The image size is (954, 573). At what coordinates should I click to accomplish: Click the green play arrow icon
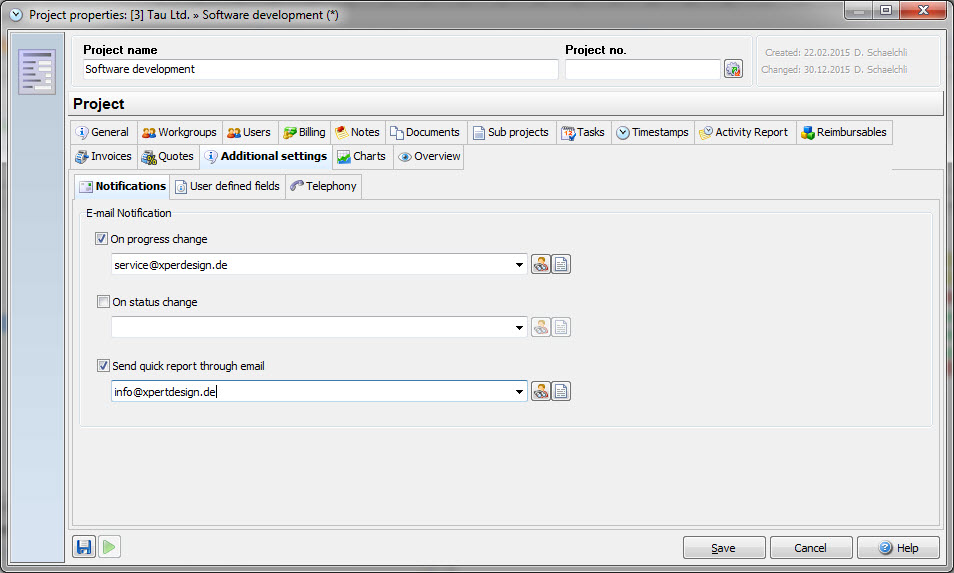coord(109,547)
